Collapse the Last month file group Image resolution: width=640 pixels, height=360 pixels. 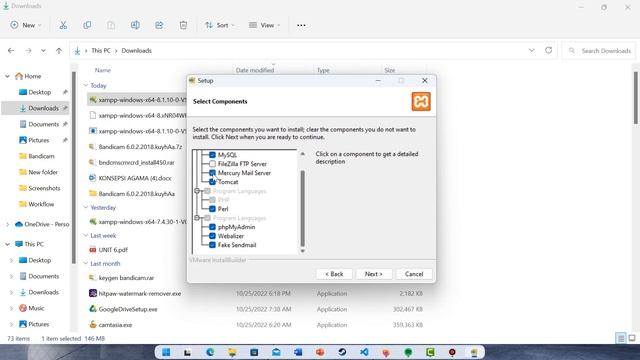(86, 264)
